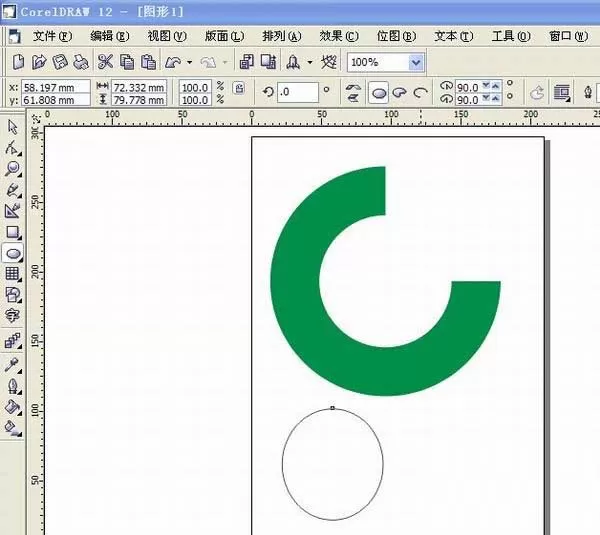
Task: Click the Print icon in toolbar
Action: pyautogui.click(x=81, y=62)
